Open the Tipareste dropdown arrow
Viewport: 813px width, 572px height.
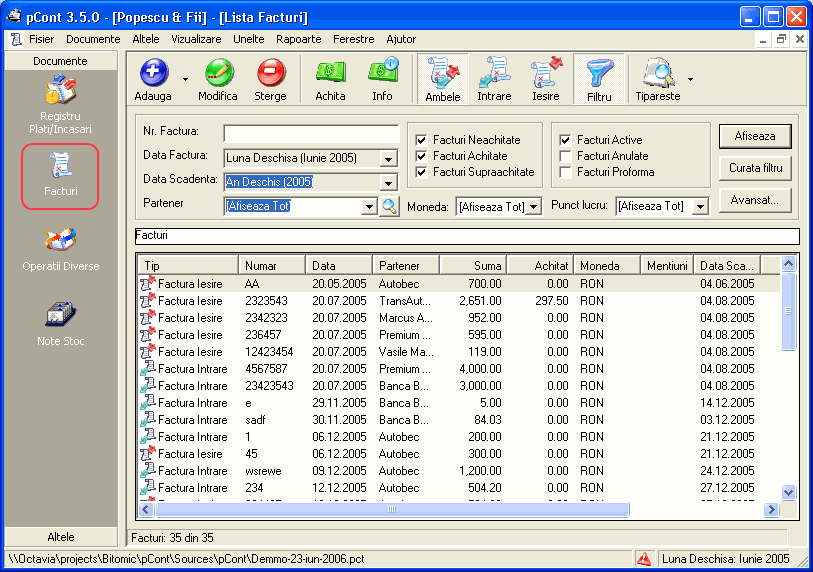click(690, 79)
